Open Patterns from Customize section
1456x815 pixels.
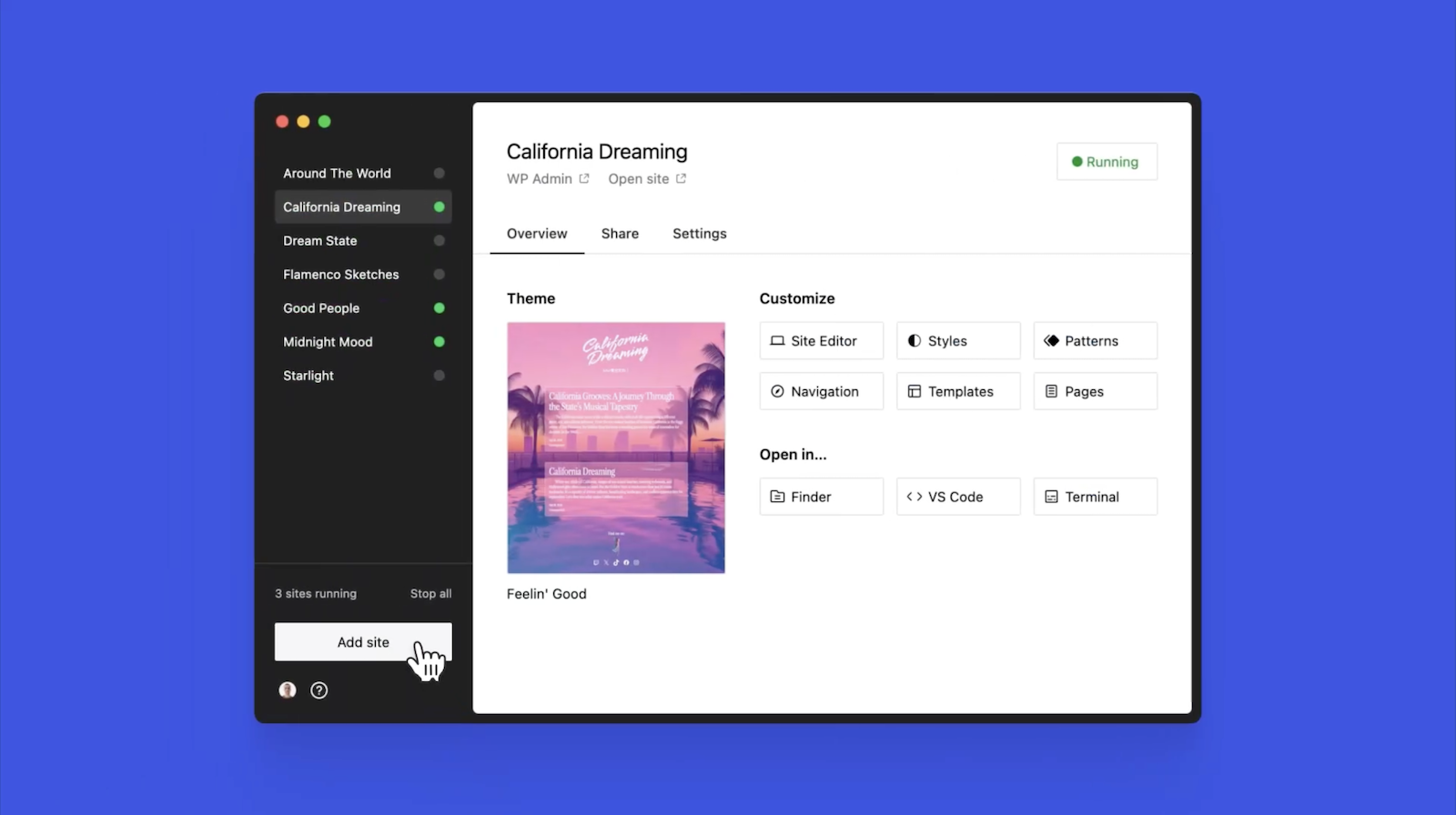click(1095, 341)
